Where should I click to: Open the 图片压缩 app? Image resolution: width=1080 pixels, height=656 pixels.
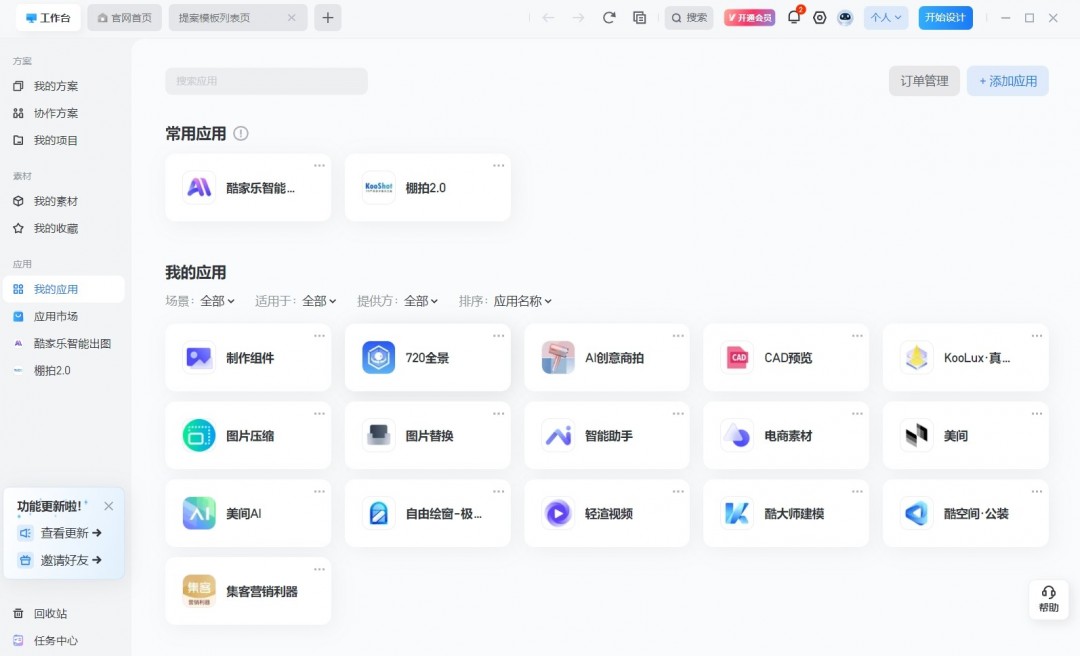[247, 435]
